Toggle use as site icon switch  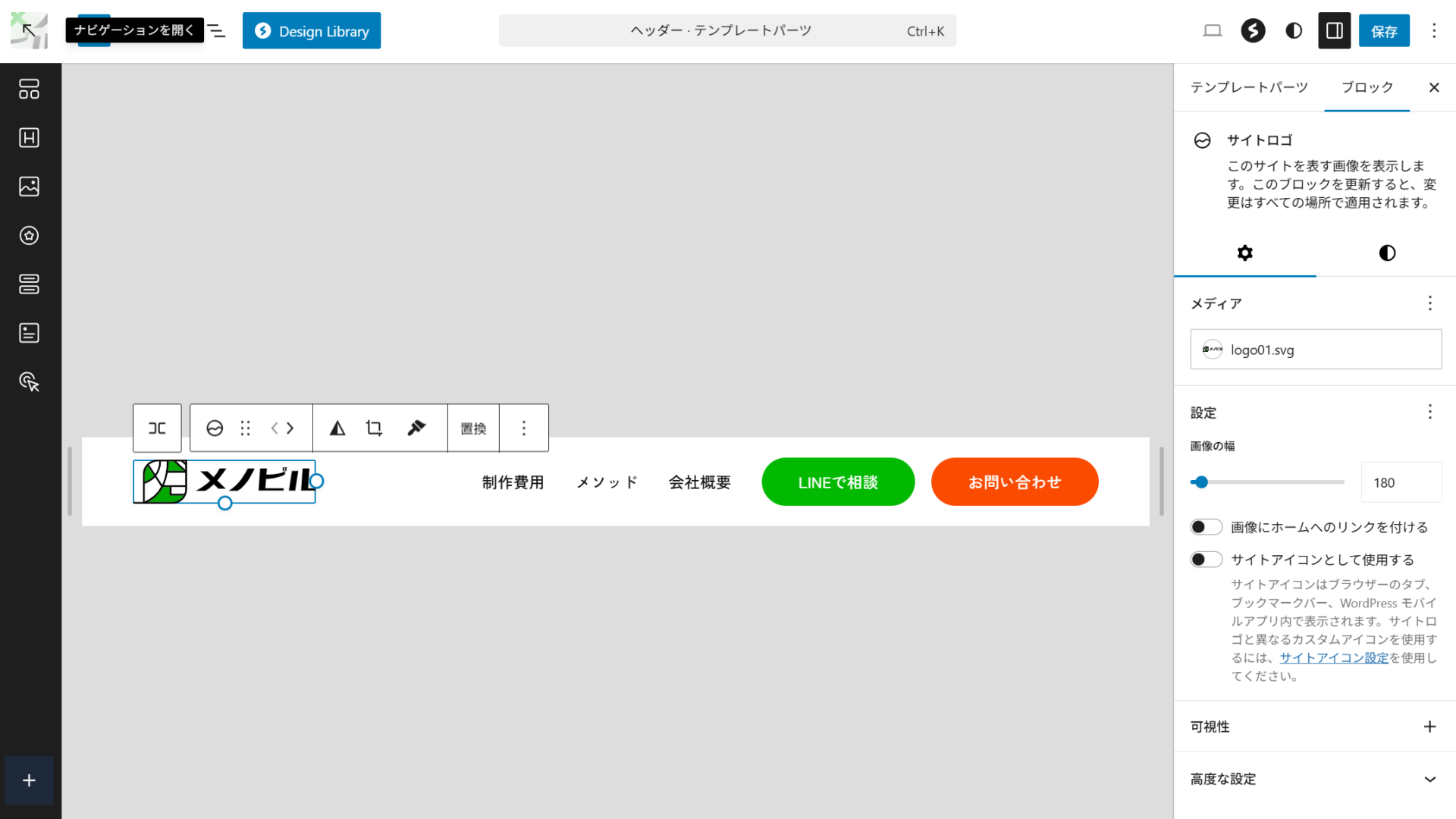1206,560
